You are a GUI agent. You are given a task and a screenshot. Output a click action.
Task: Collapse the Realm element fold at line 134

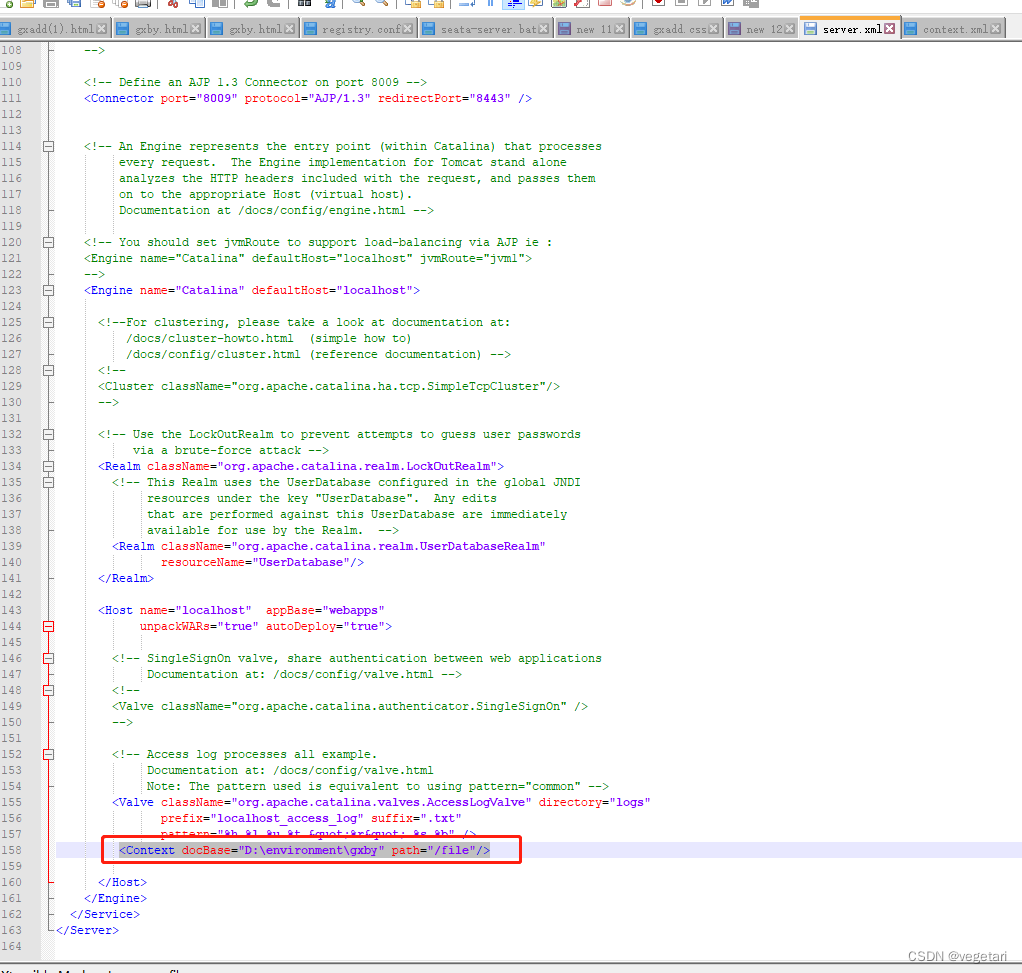click(48, 467)
